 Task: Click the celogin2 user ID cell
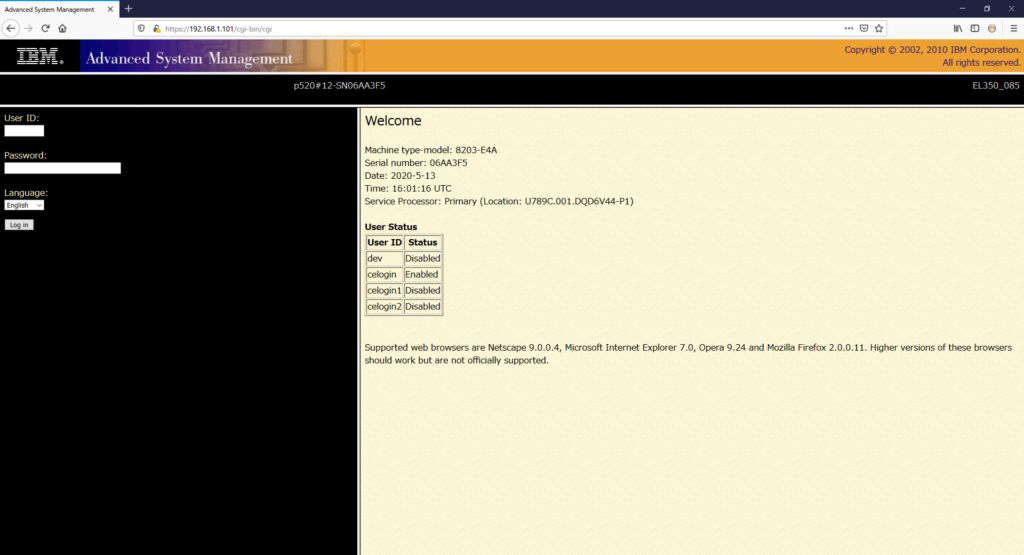tap(384, 306)
